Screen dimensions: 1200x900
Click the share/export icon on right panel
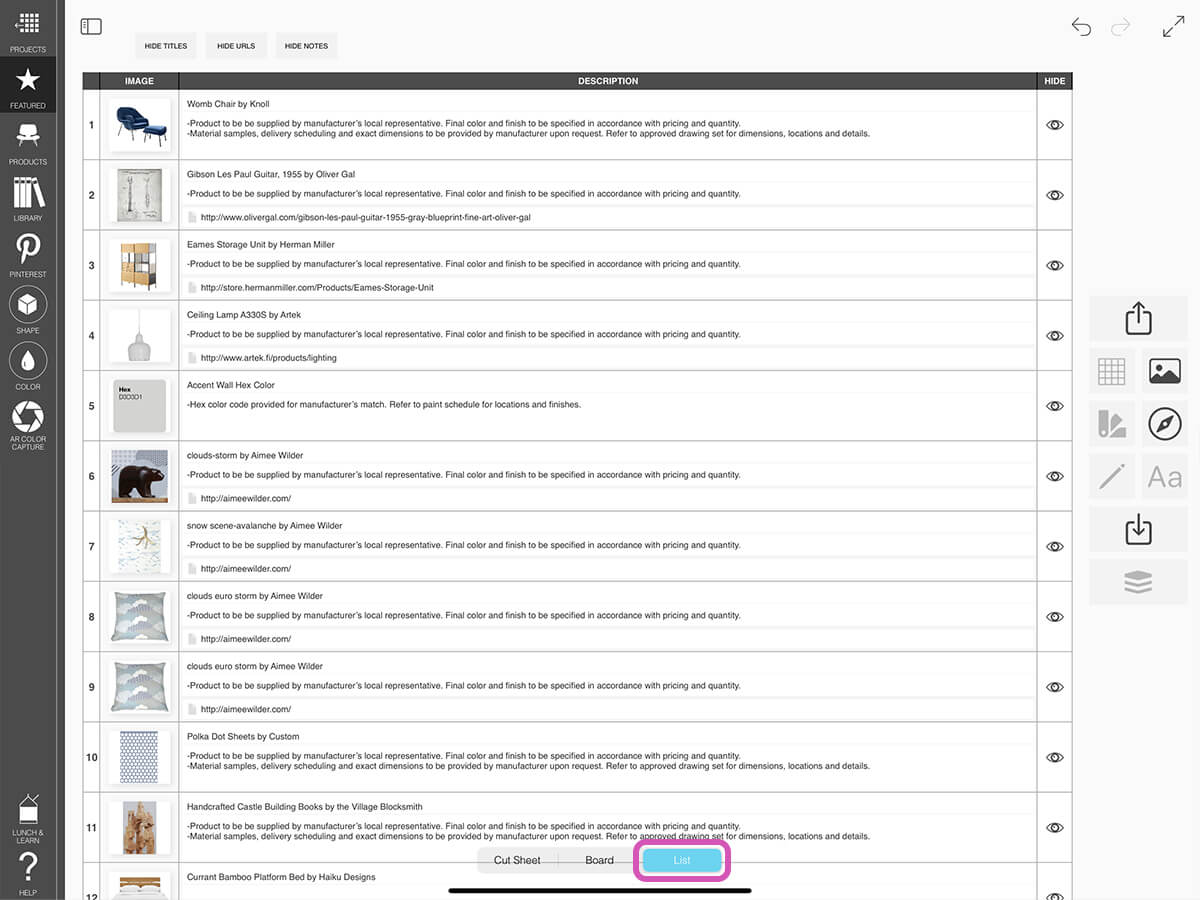click(x=1138, y=319)
